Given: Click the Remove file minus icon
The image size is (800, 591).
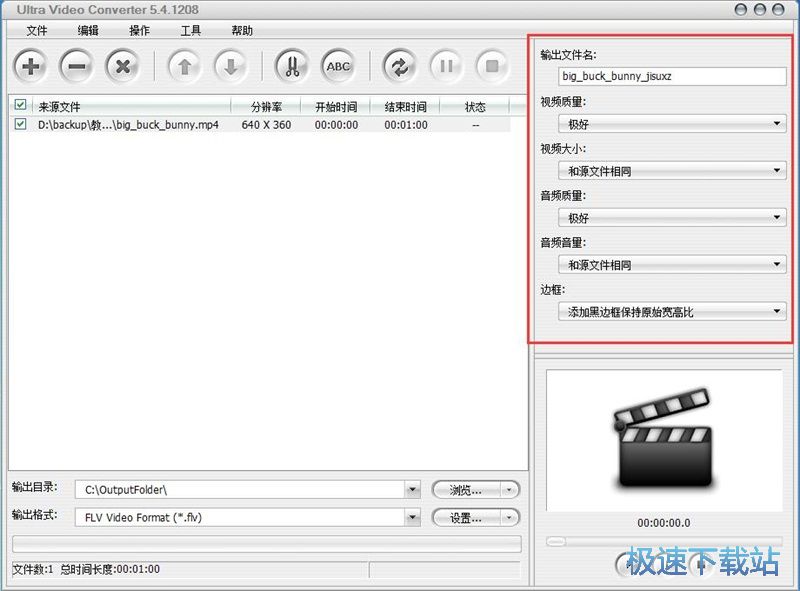Looking at the screenshot, I should 77,66.
